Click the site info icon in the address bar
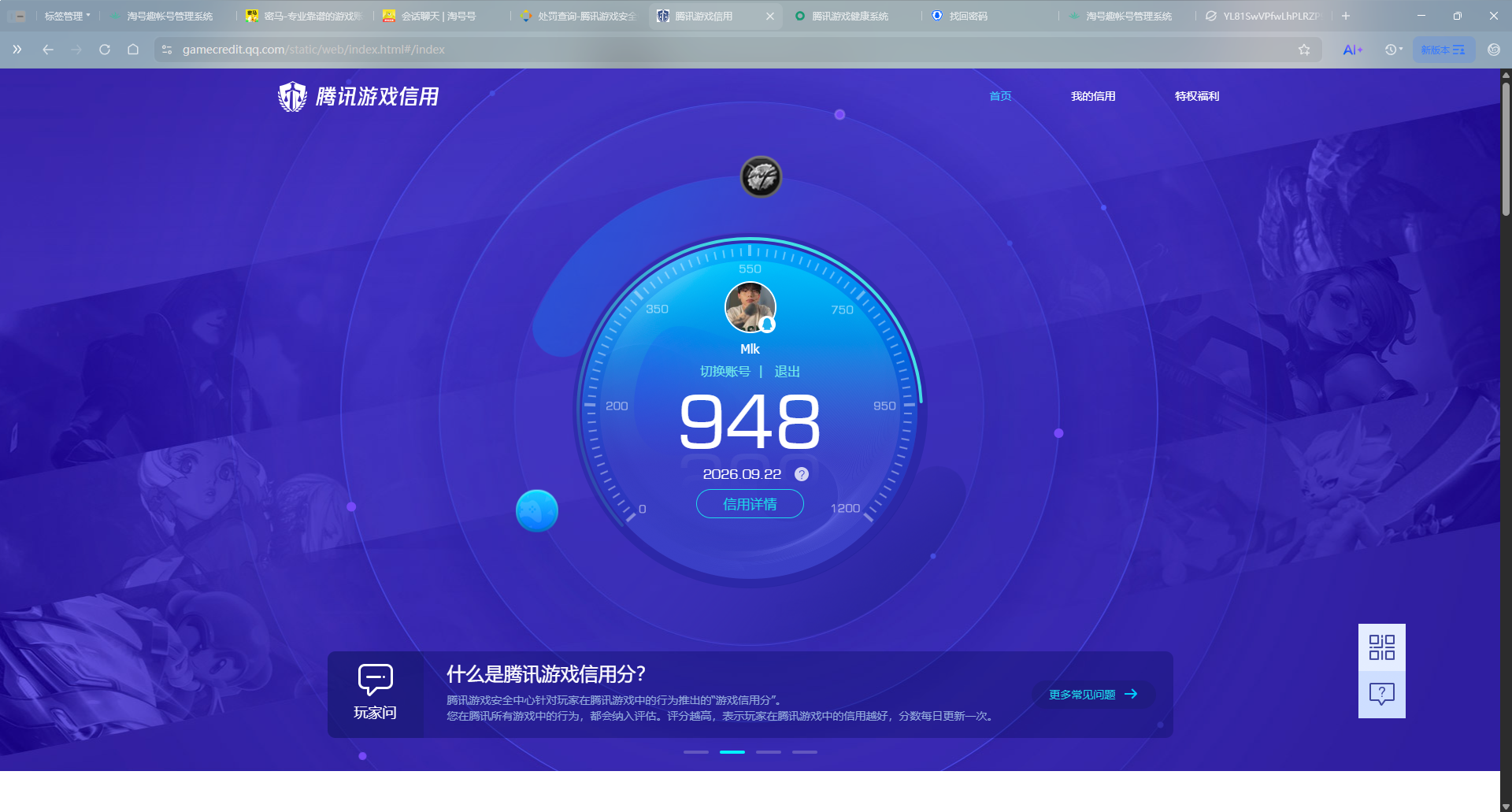The height and width of the screenshot is (812, 1512). (x=167, y=50)
